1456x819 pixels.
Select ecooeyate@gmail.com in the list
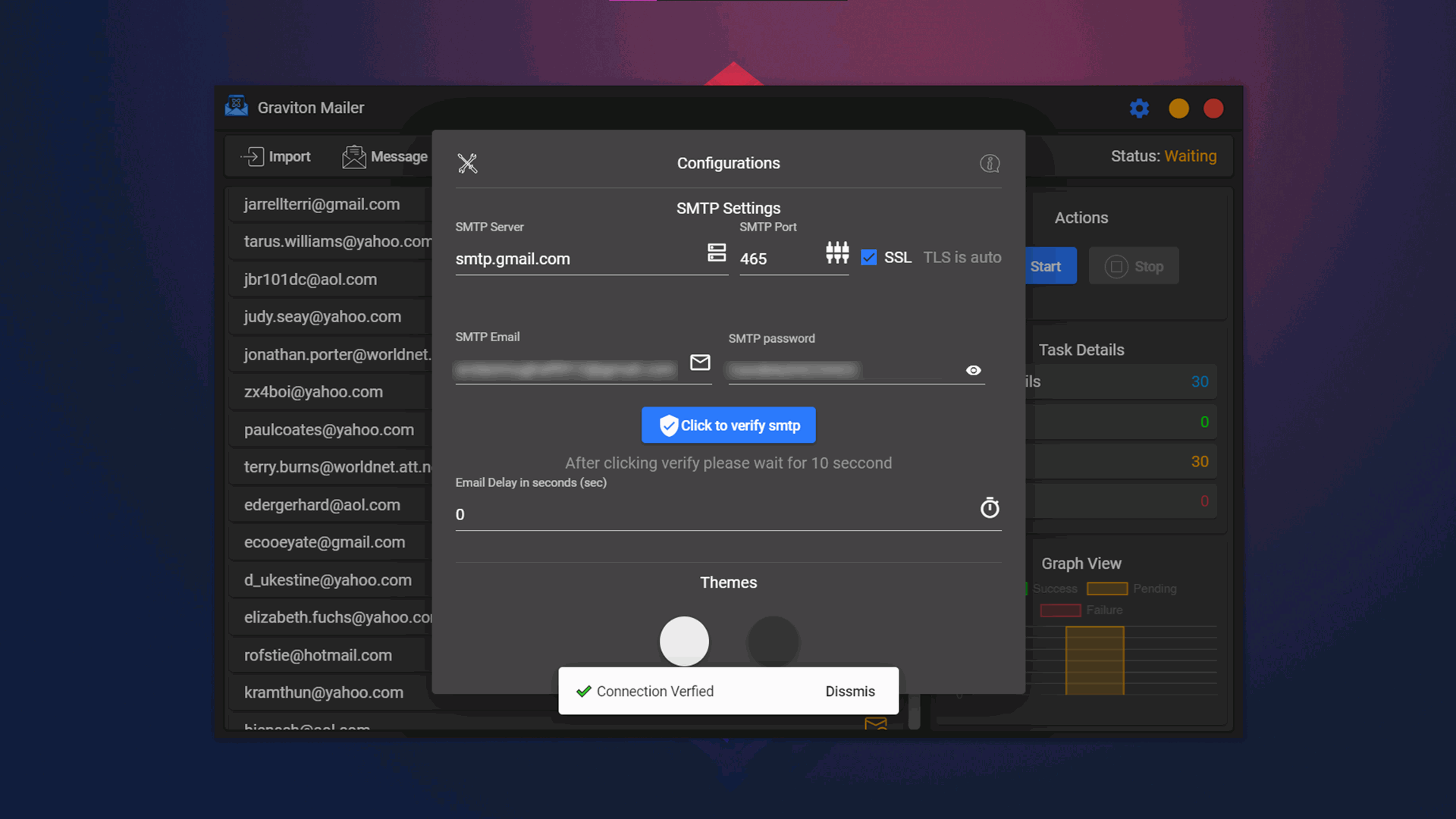331,542
